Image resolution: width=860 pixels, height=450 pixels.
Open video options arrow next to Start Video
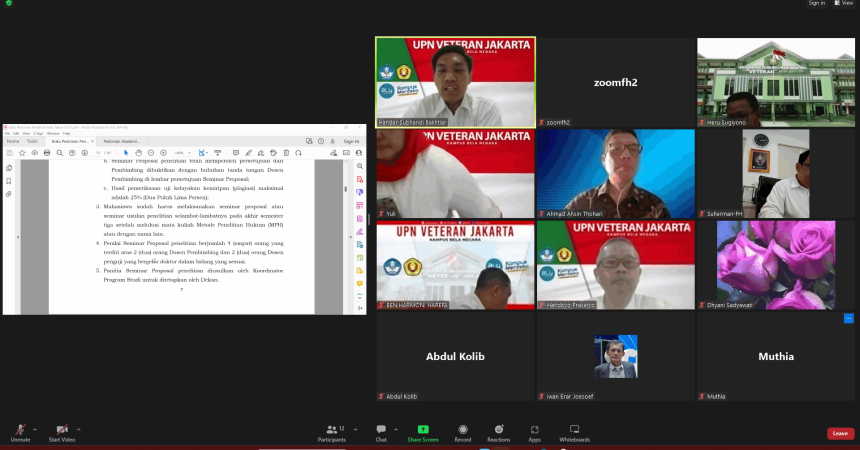[78, 430]
